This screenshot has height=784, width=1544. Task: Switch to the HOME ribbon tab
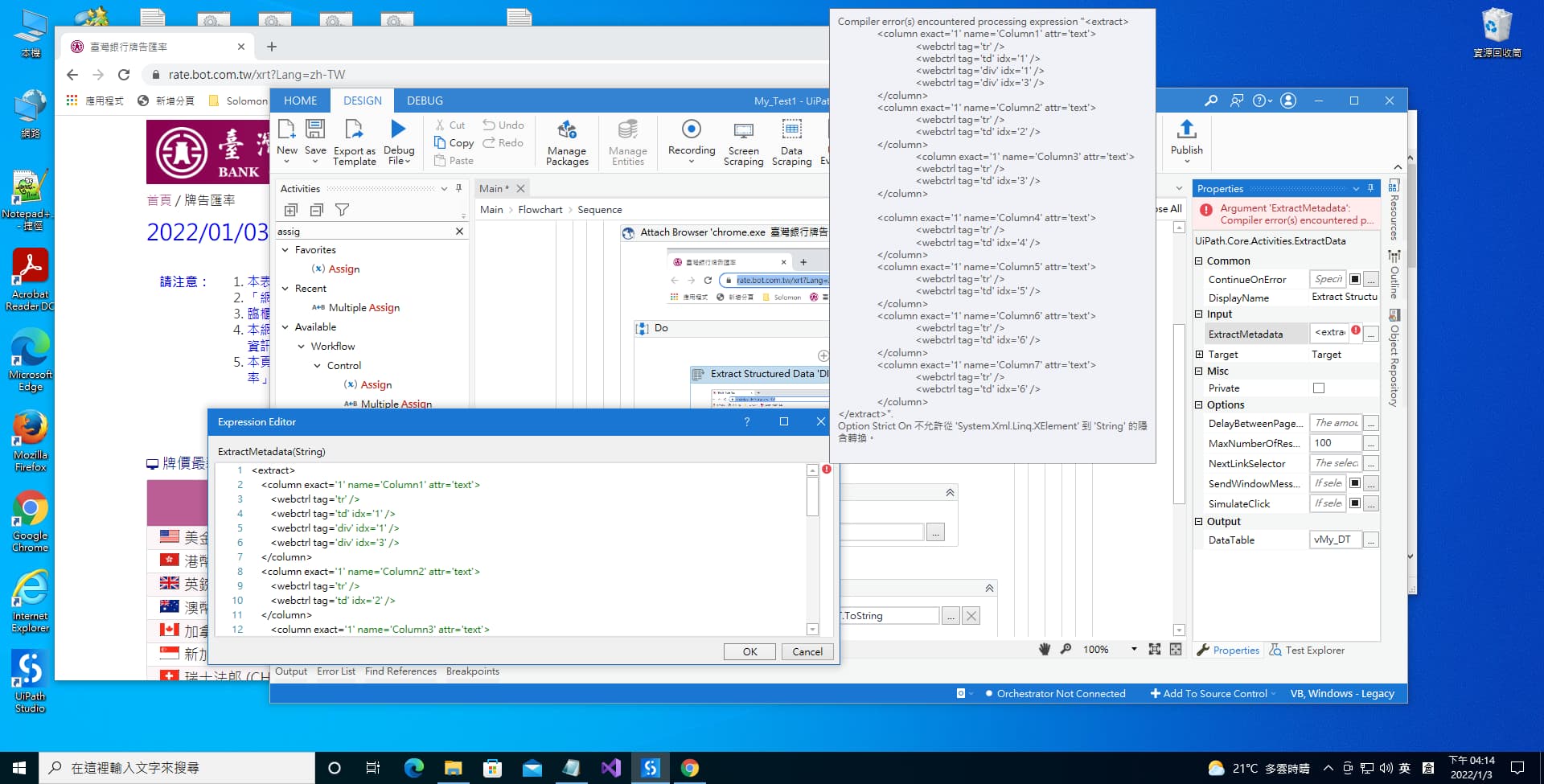(300, 101)
